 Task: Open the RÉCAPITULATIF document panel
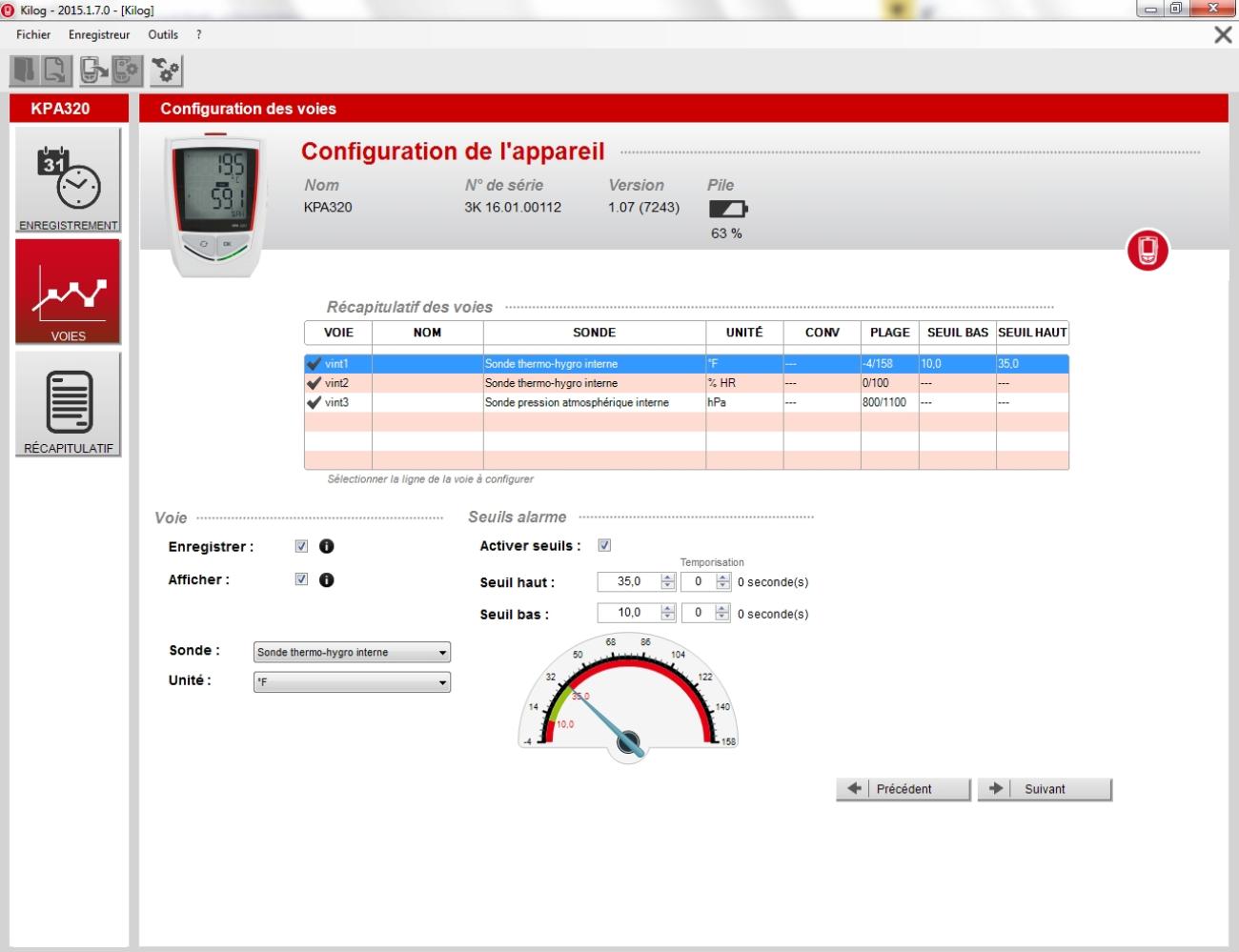pyautogui.click(x=68, y=404)
